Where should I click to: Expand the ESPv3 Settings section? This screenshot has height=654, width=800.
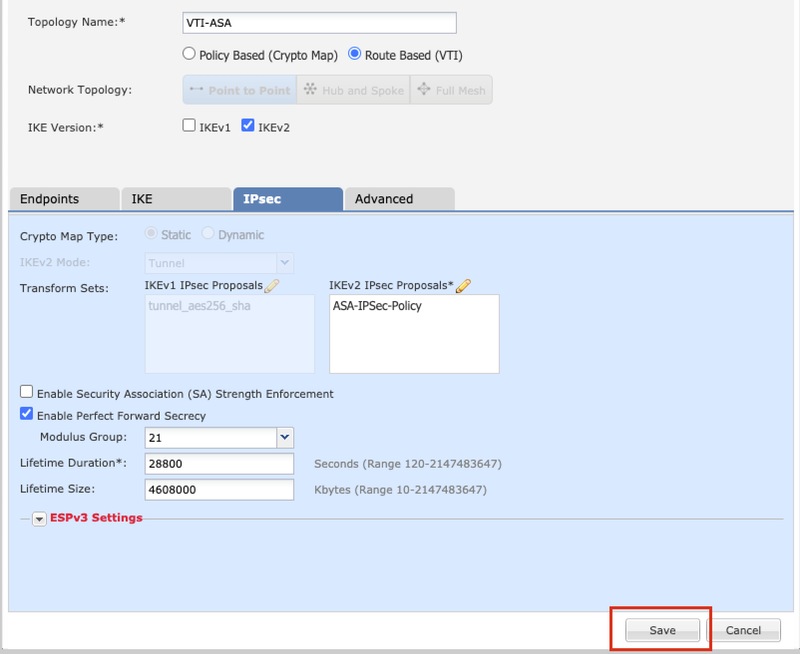pos(39,519)
